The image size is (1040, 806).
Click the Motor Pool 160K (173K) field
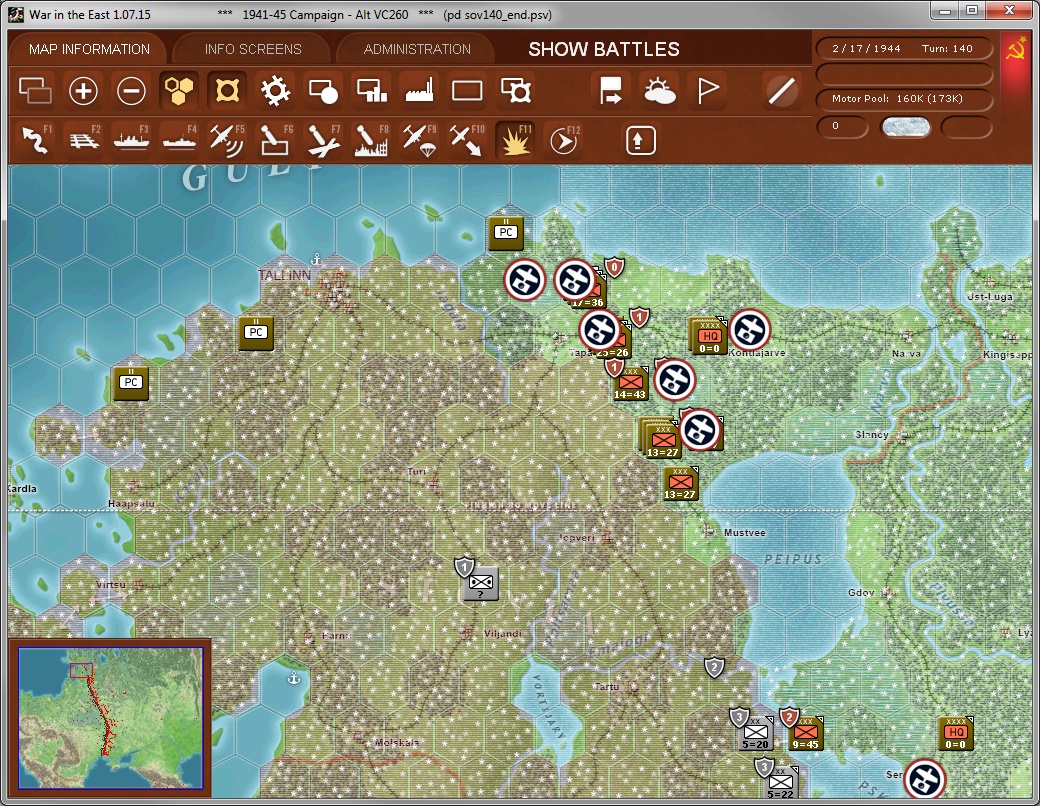click(x=903, y=99)
